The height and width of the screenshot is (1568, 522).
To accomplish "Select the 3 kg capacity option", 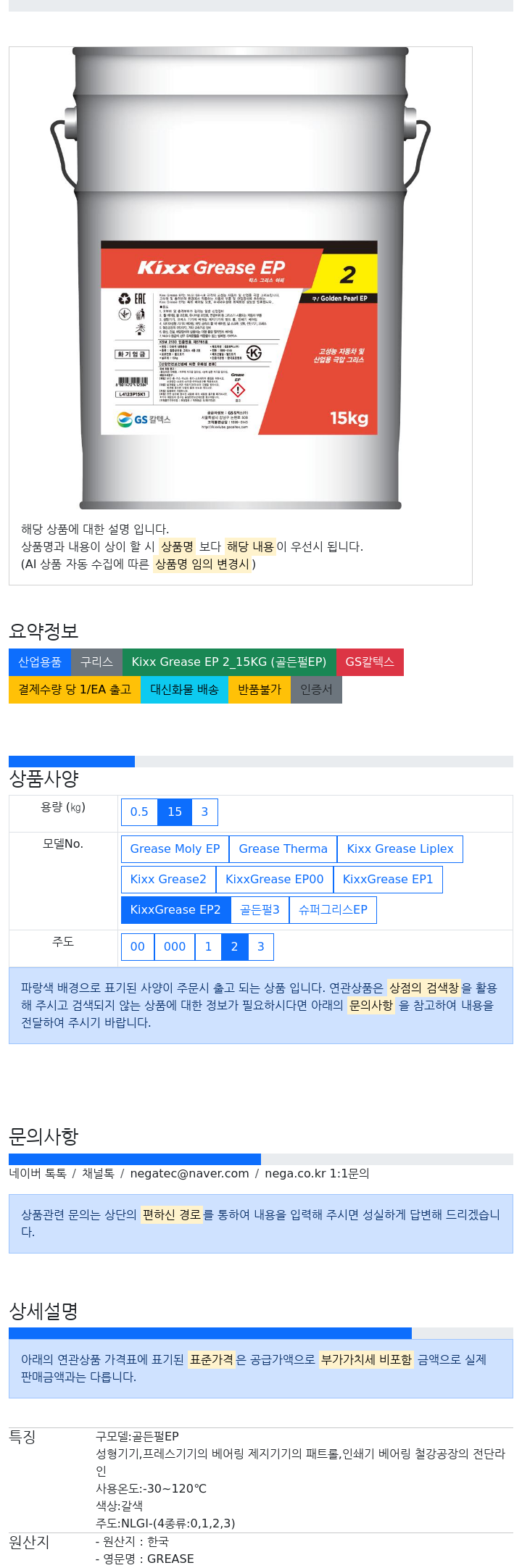I will [204, 812].
